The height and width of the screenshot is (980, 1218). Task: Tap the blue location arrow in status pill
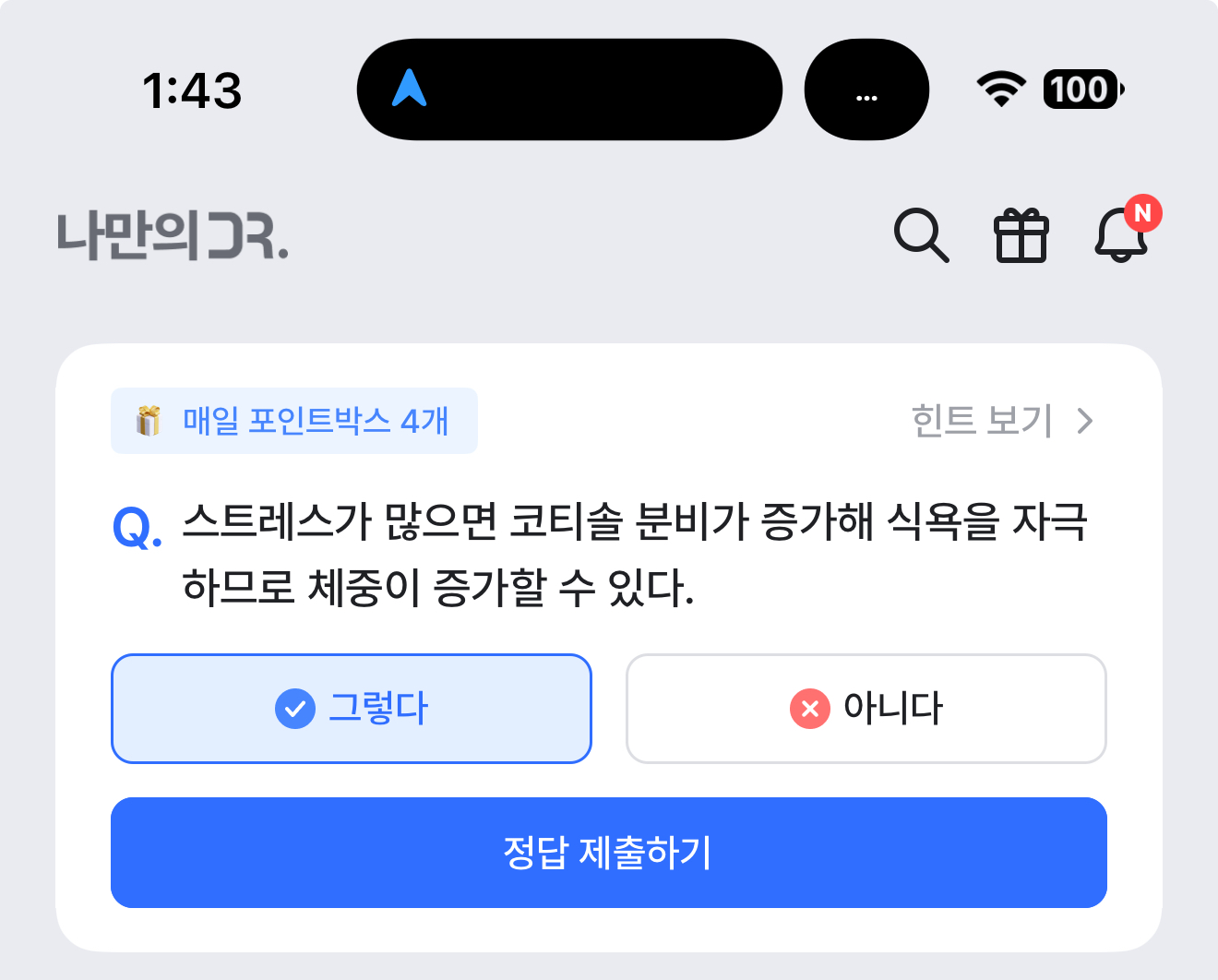[x=410, y=89]
